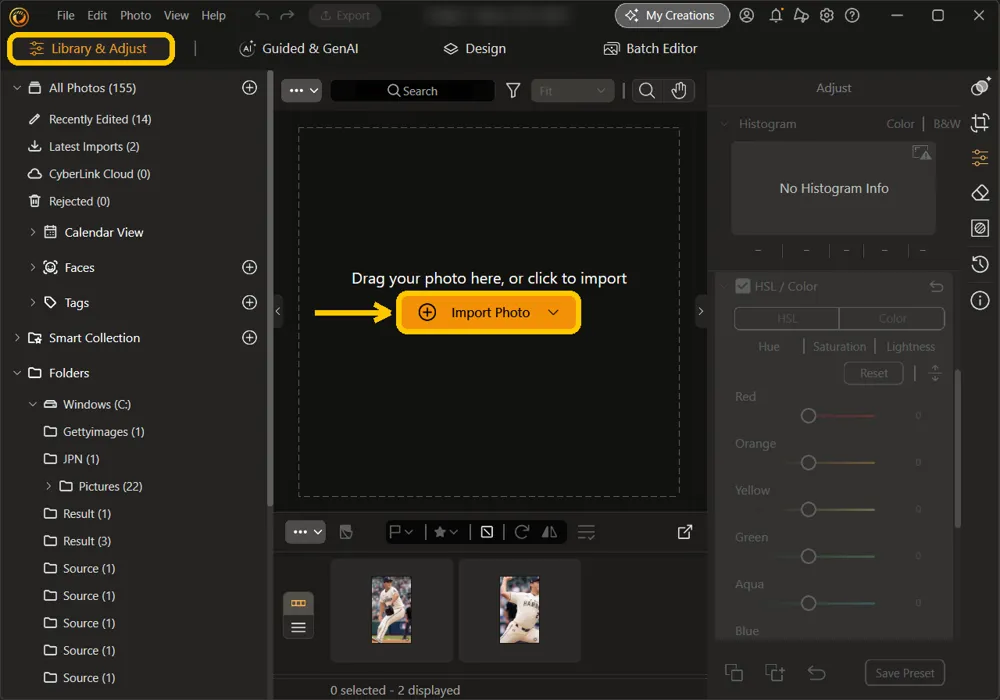Collapse the Folders section
Viewport: 1000px width, 700px height.
(17, 373)
